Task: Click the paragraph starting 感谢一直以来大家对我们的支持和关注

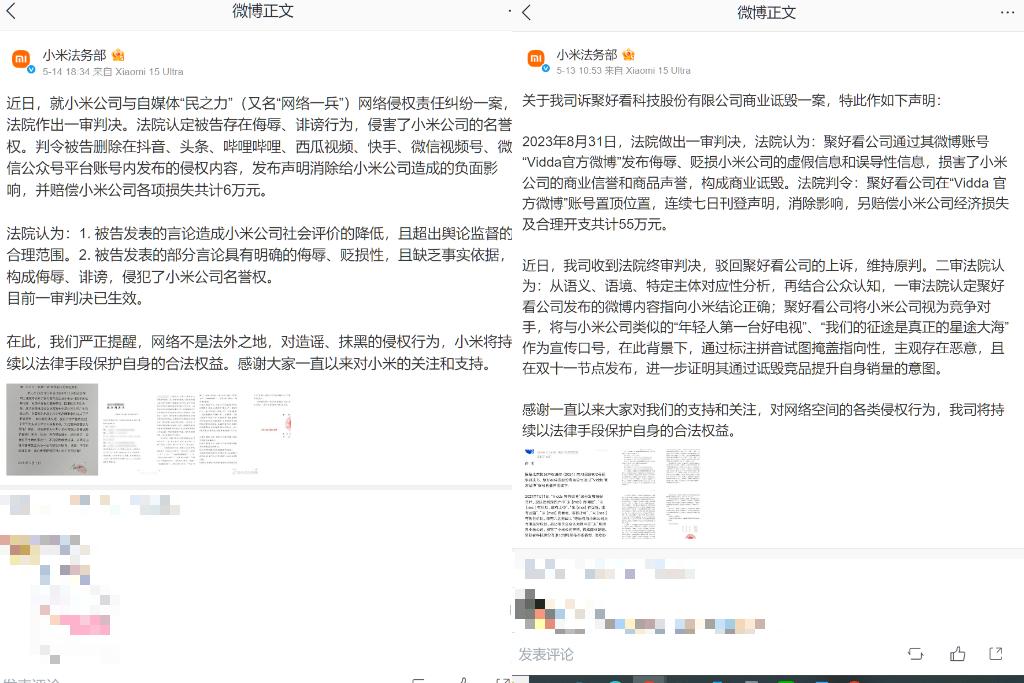Action: pyautogui.click(x=763, y=420)
